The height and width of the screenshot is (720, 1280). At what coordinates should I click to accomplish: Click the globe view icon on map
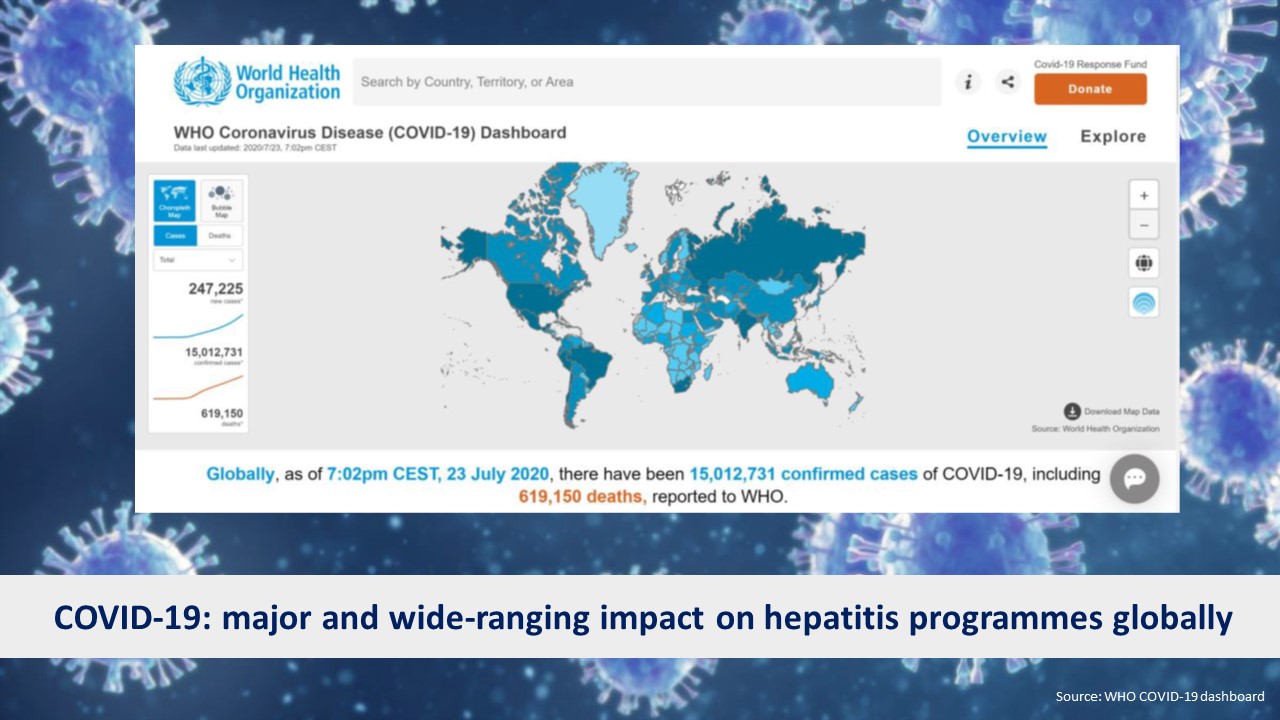click(x=1144, y=264)
